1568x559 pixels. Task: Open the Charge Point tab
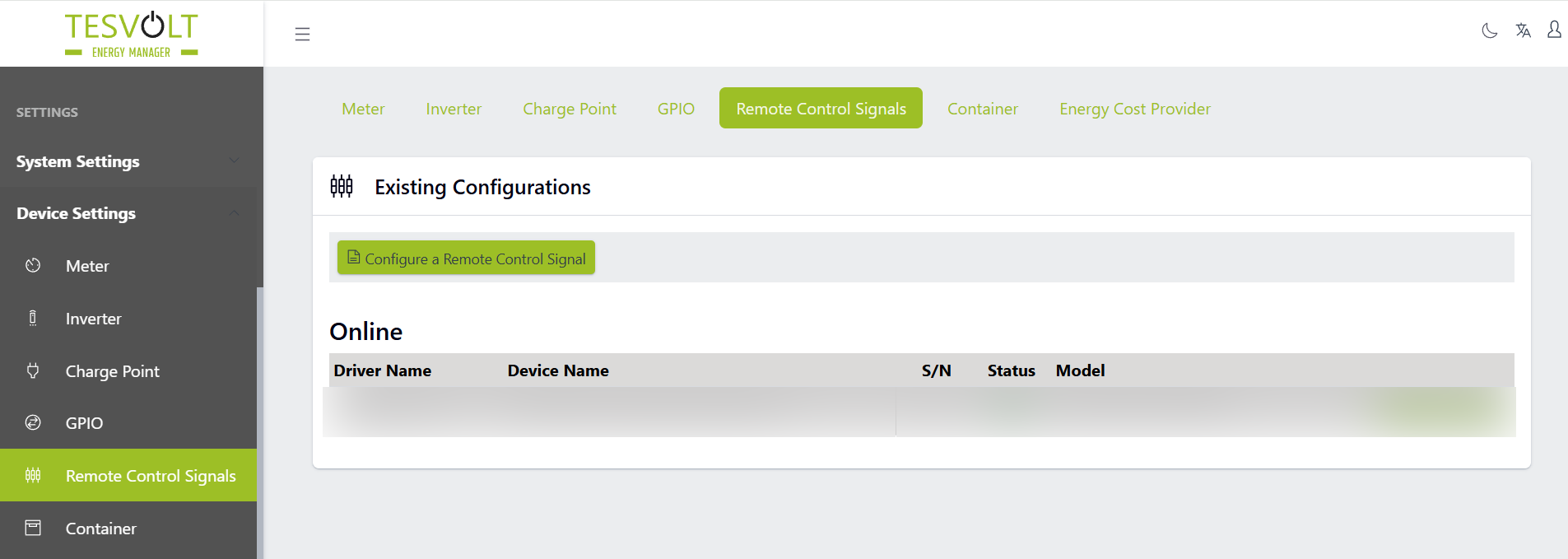point(569,109)
